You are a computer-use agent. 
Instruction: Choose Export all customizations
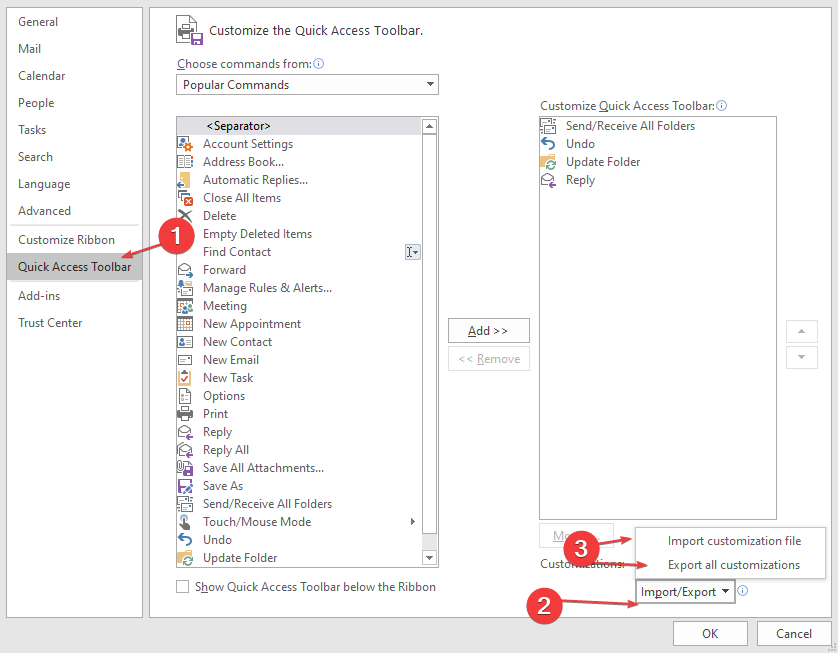pyautogui.click(x=734, y=565)
